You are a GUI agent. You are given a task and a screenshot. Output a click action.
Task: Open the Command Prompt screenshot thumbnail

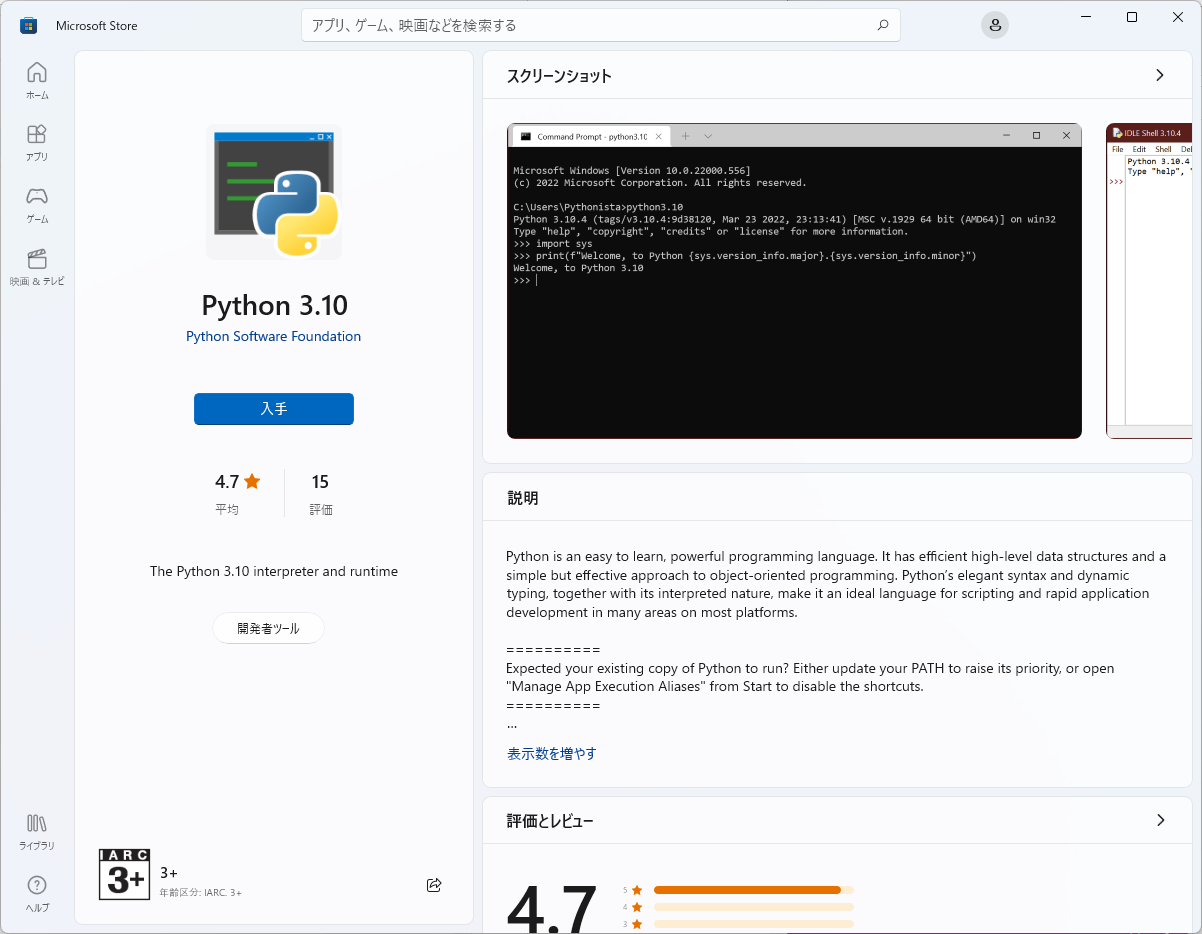click(x=794, y=281)
